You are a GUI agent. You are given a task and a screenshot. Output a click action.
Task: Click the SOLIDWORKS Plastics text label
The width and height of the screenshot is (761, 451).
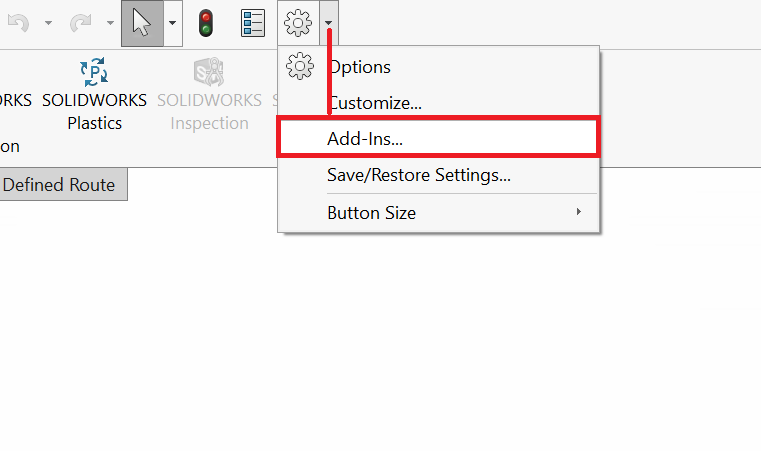(94, 111)
